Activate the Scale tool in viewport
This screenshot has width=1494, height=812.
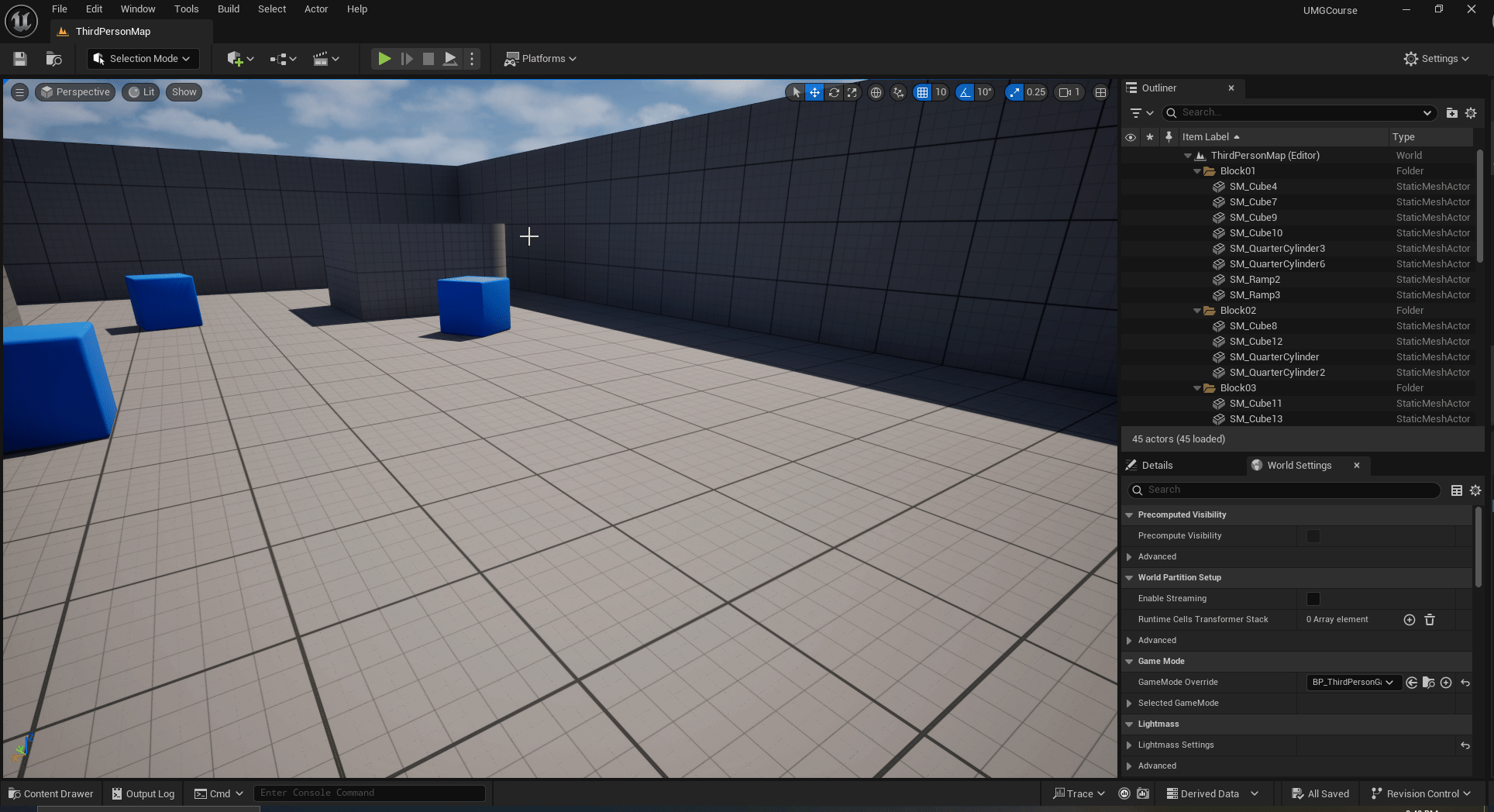pos(852,92)
